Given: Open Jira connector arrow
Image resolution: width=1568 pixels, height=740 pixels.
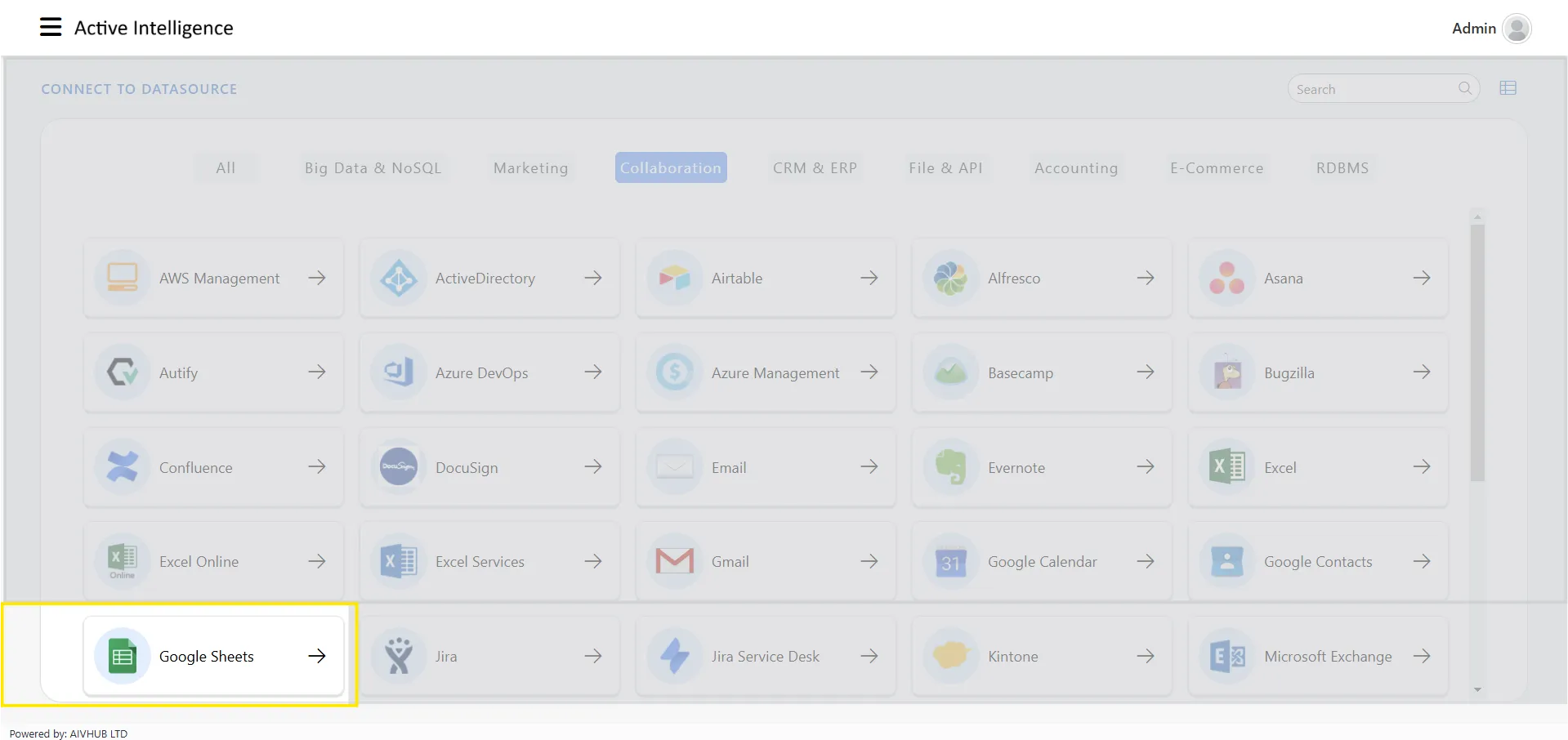Looking at the screenshot, I should (593, 656).
